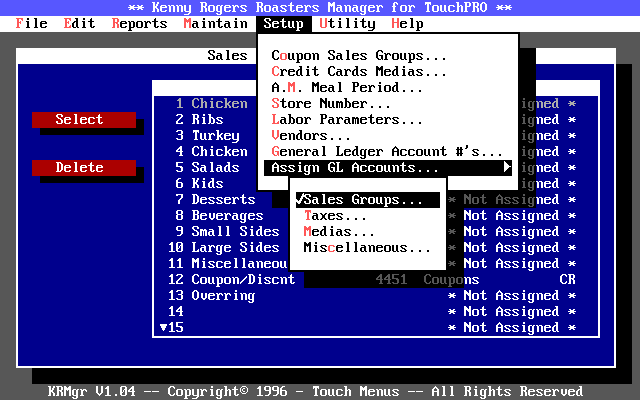Select row 7 Desserts in list

[x=215, y=199]
